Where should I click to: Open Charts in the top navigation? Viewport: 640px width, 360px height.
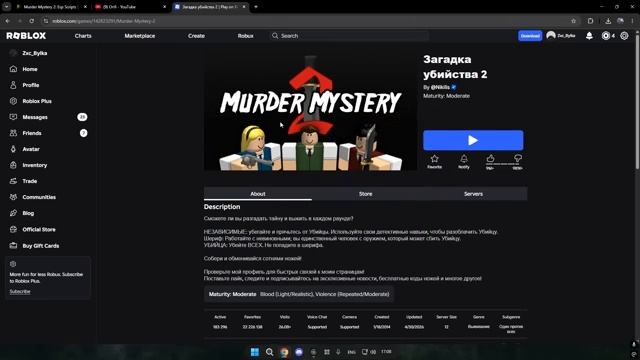click(x=83, y=36)
